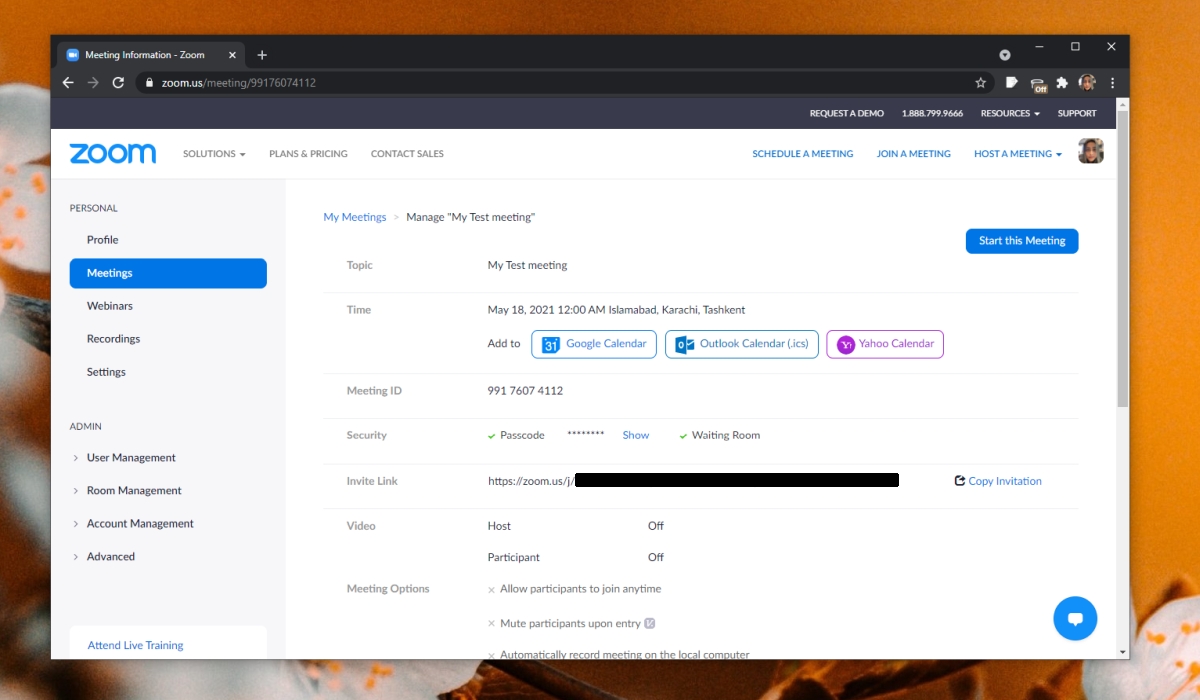Add the meeting to Google Calendar
The height and width of the screenshot is (700, 1200).
coord(594,344)
